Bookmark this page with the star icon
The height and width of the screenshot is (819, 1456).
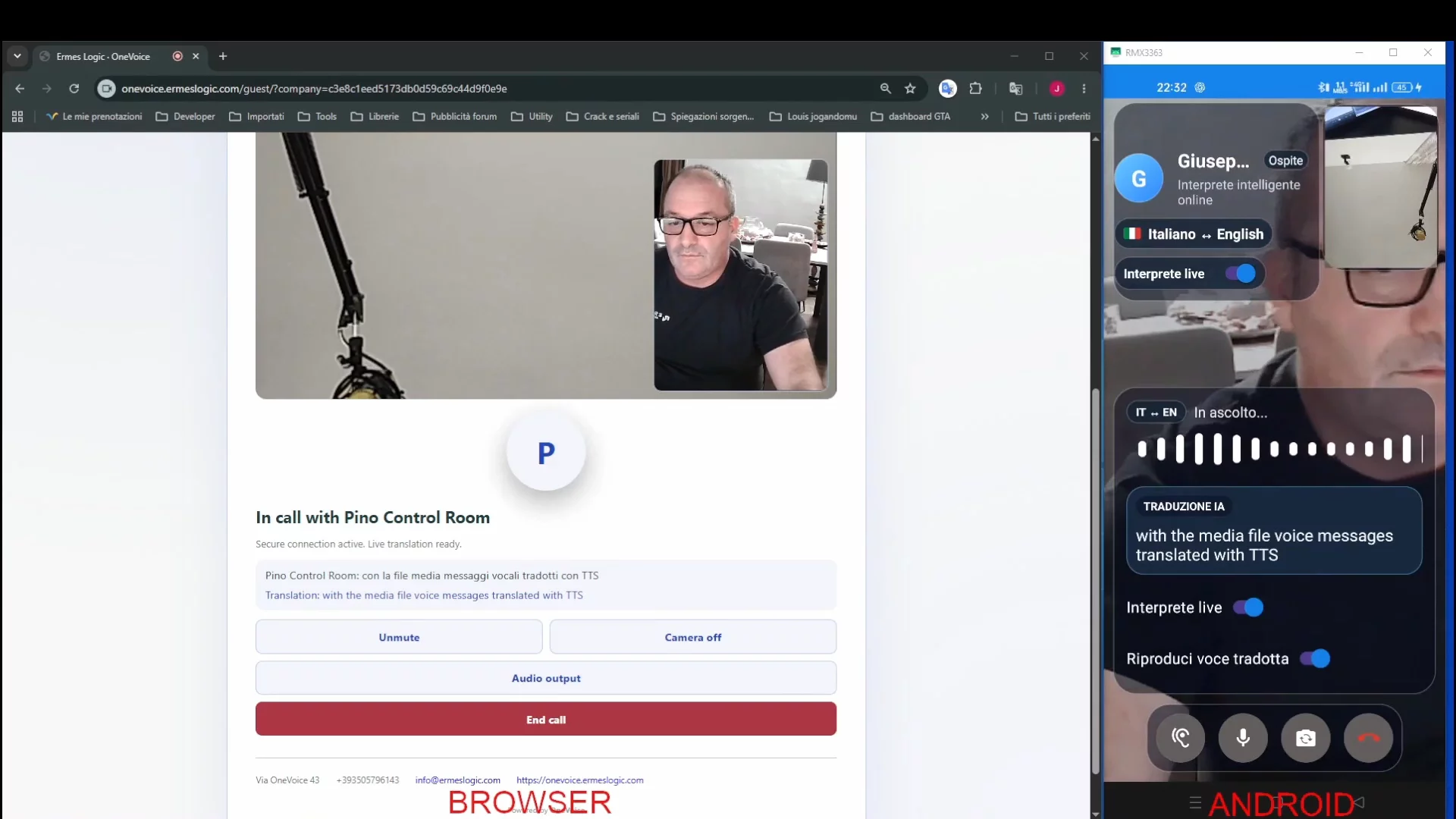pyautogui.click(x=910, y=89)
